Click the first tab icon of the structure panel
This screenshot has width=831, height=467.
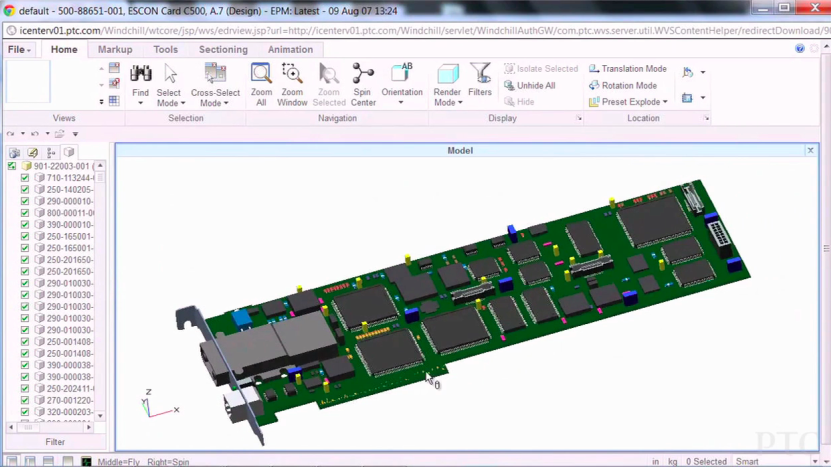[14, 153]
